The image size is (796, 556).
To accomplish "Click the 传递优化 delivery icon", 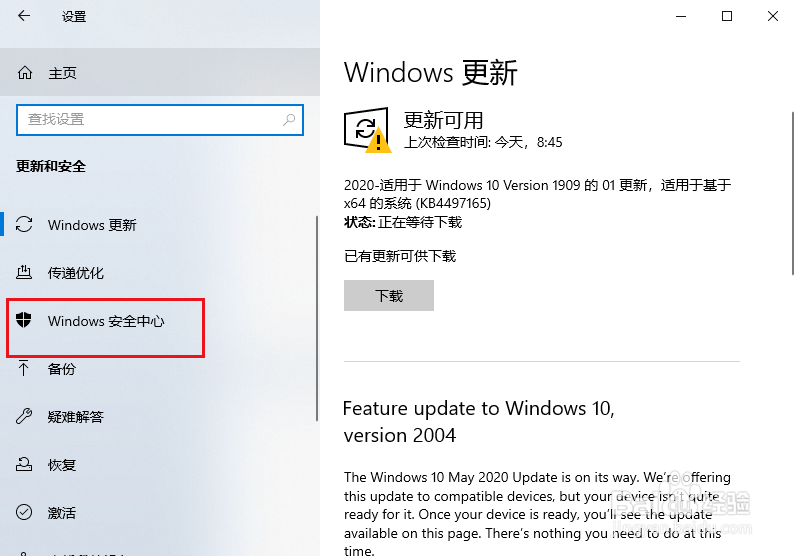I will click(x=24, y=273).
